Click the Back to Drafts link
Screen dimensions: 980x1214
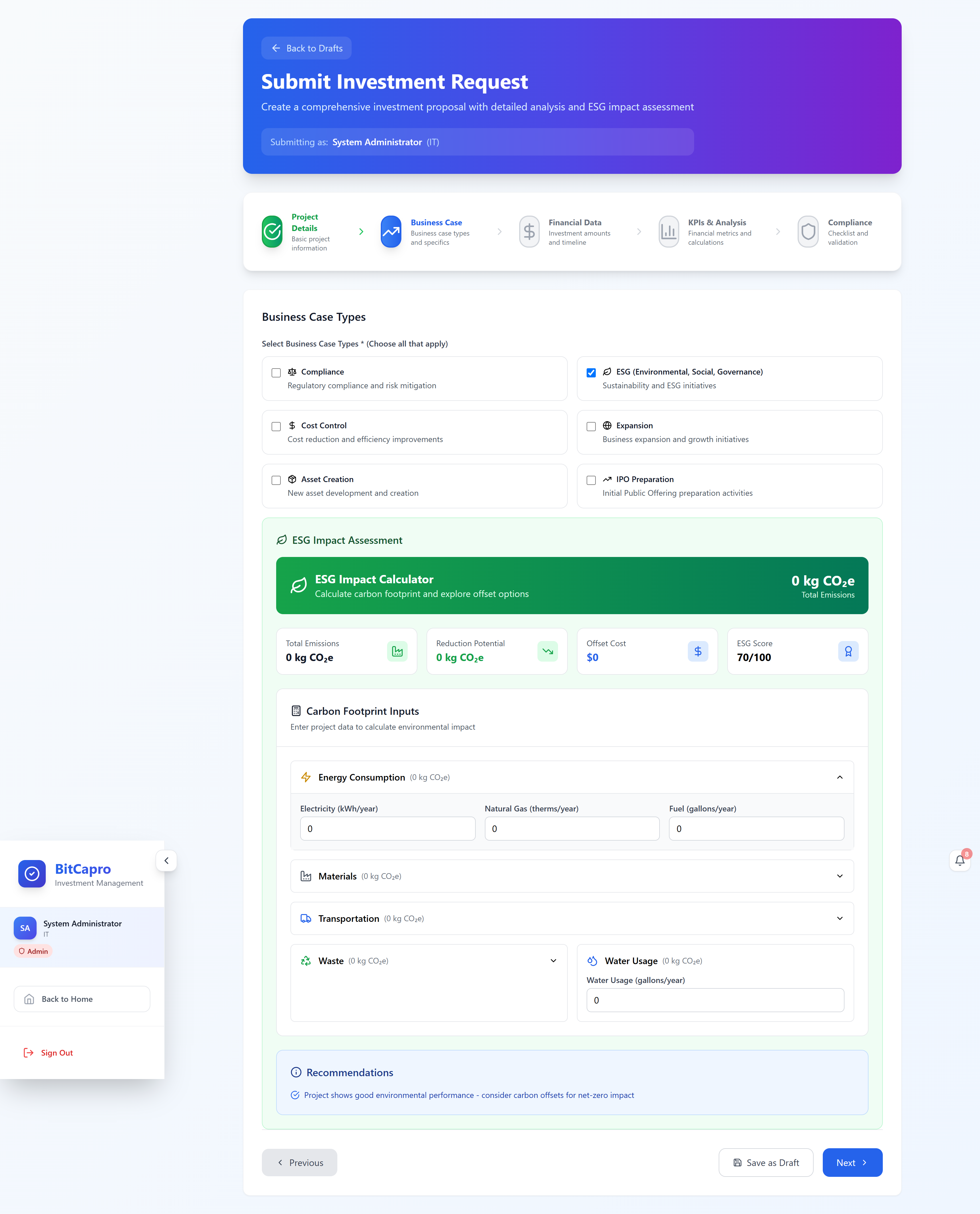coord(306,48)
